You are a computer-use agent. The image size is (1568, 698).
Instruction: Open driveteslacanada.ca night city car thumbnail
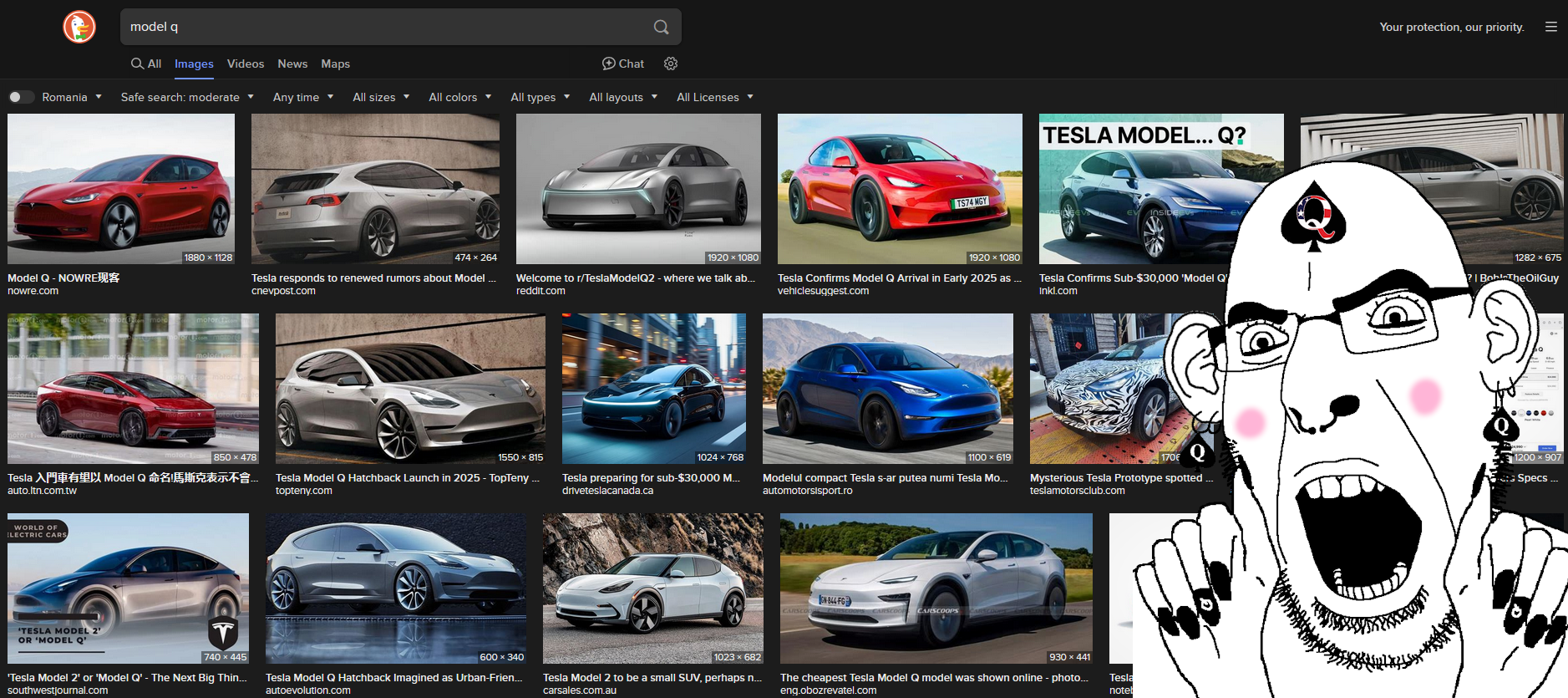(654, 389)
